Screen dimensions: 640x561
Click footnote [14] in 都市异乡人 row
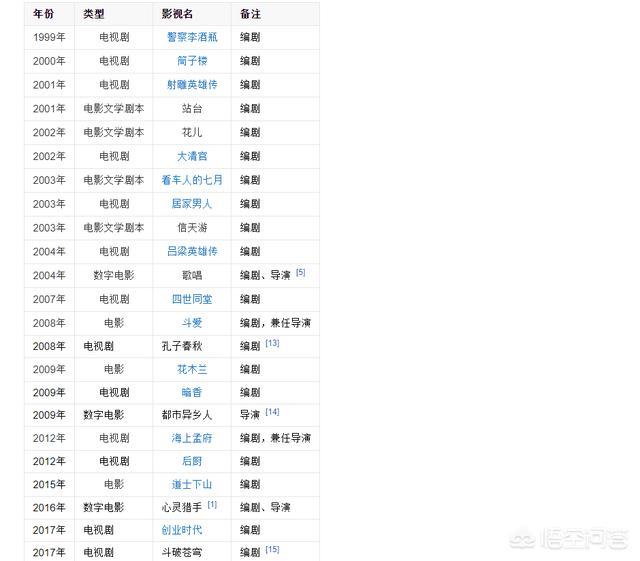click(x=272, y=412)
